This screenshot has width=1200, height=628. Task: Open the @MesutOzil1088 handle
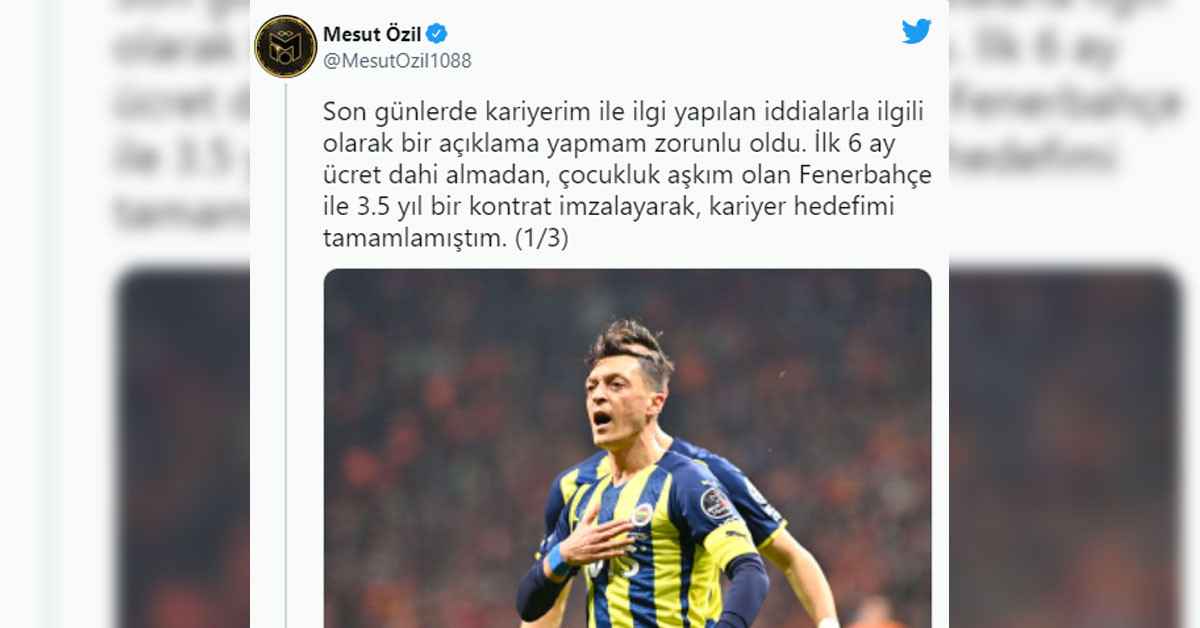click(x=397, y=61)
